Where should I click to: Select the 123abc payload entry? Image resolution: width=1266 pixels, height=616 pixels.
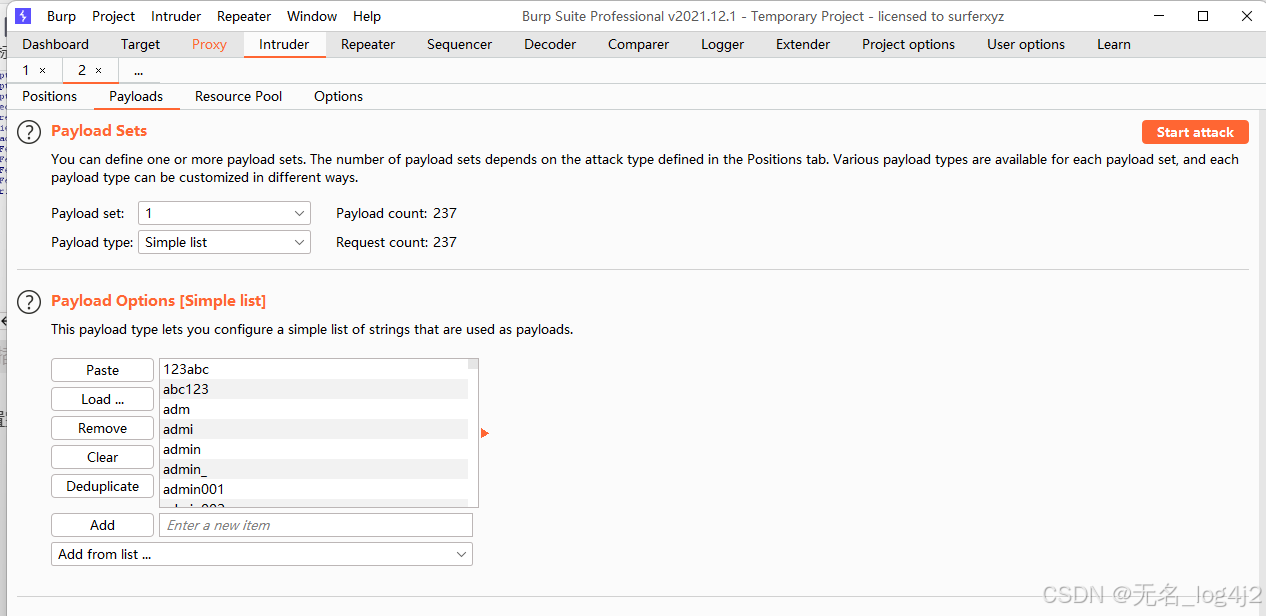314,369
